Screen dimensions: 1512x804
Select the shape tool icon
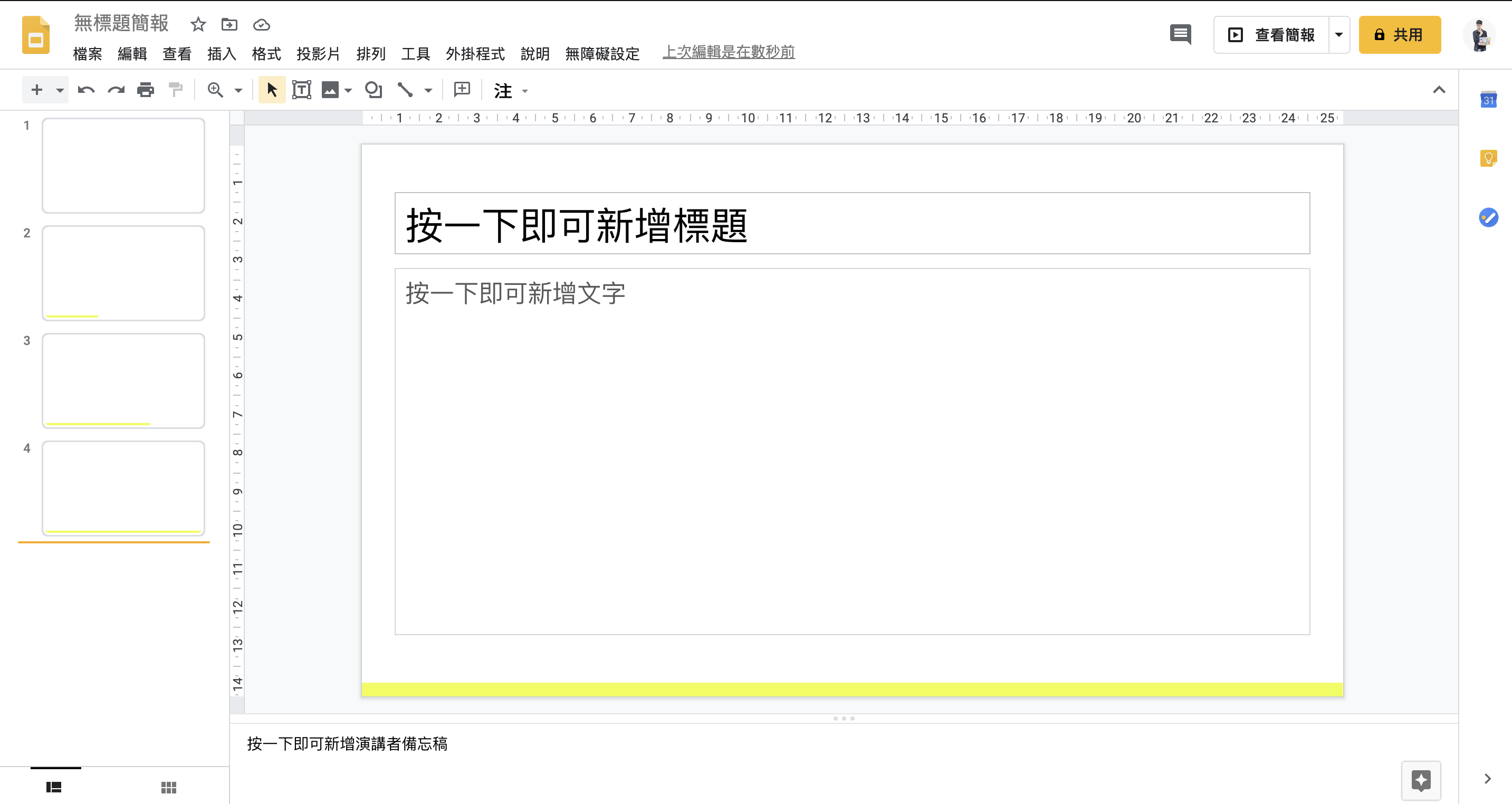point(374,90)
